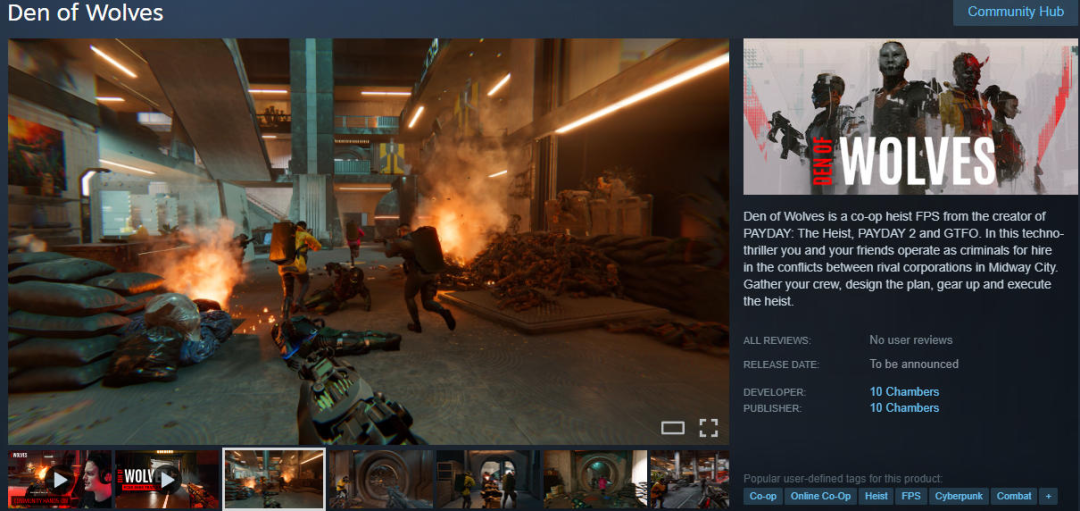1080x511 pixels.
Task: Click the Cyberpunk tag
Action: (x=959, y=496)
